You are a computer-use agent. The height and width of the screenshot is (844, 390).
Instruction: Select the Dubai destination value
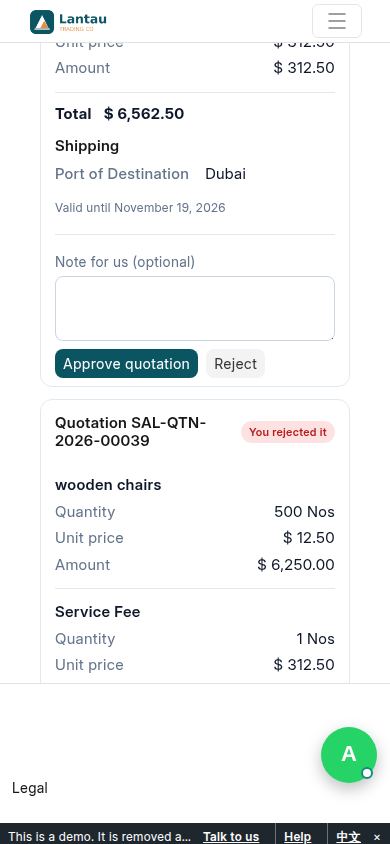[x=225, y=174]
